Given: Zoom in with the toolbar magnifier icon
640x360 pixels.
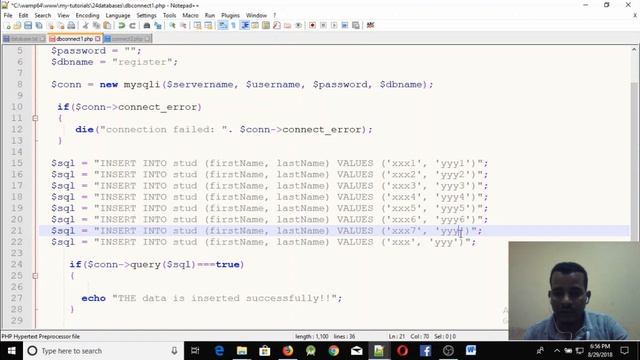Looking at the screenshot, I should (x=172, y=25).
